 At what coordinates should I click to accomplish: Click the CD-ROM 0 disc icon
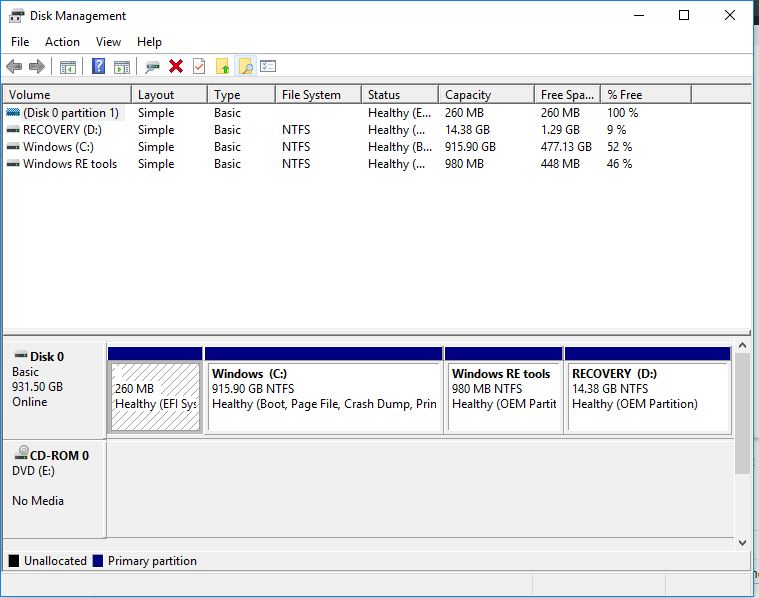tap(22, 453)
